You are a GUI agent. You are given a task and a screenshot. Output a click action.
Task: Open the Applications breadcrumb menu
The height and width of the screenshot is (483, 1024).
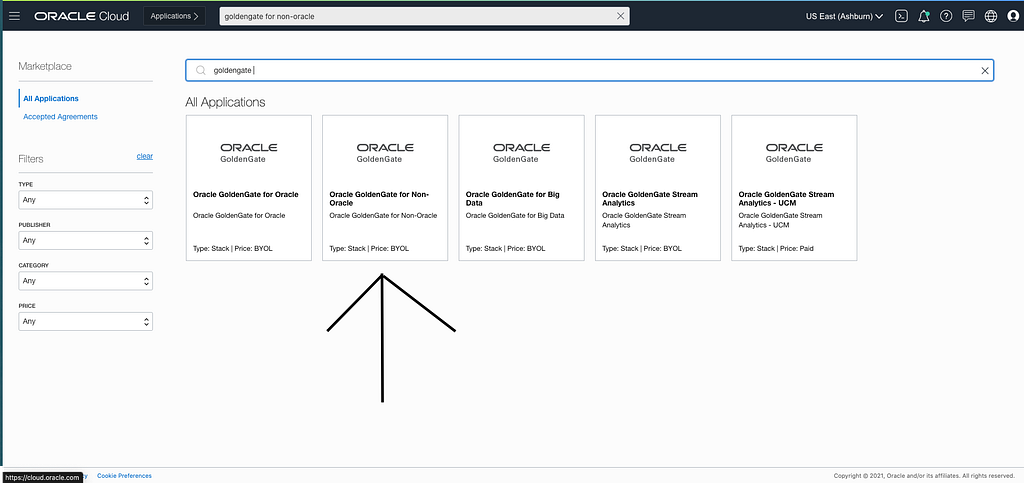(174, 16)
